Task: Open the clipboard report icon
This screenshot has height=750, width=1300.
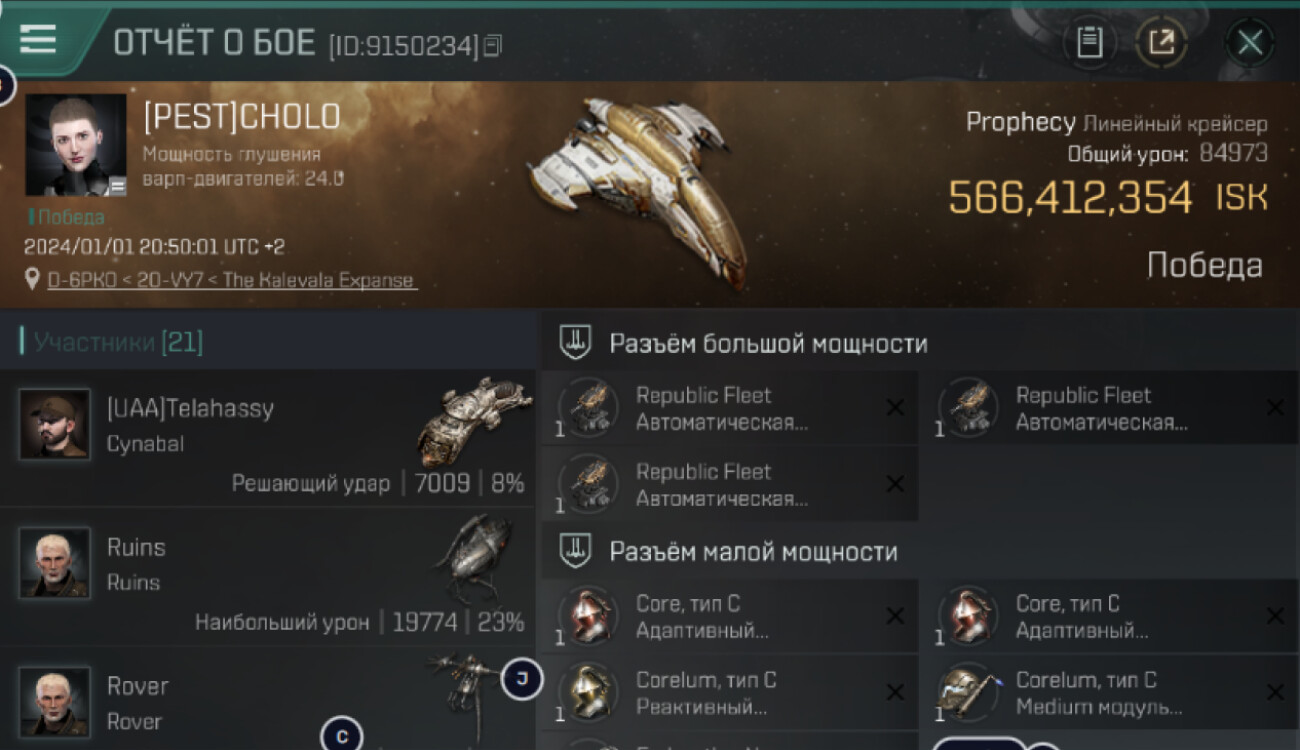Action: tap(1089, 42)
